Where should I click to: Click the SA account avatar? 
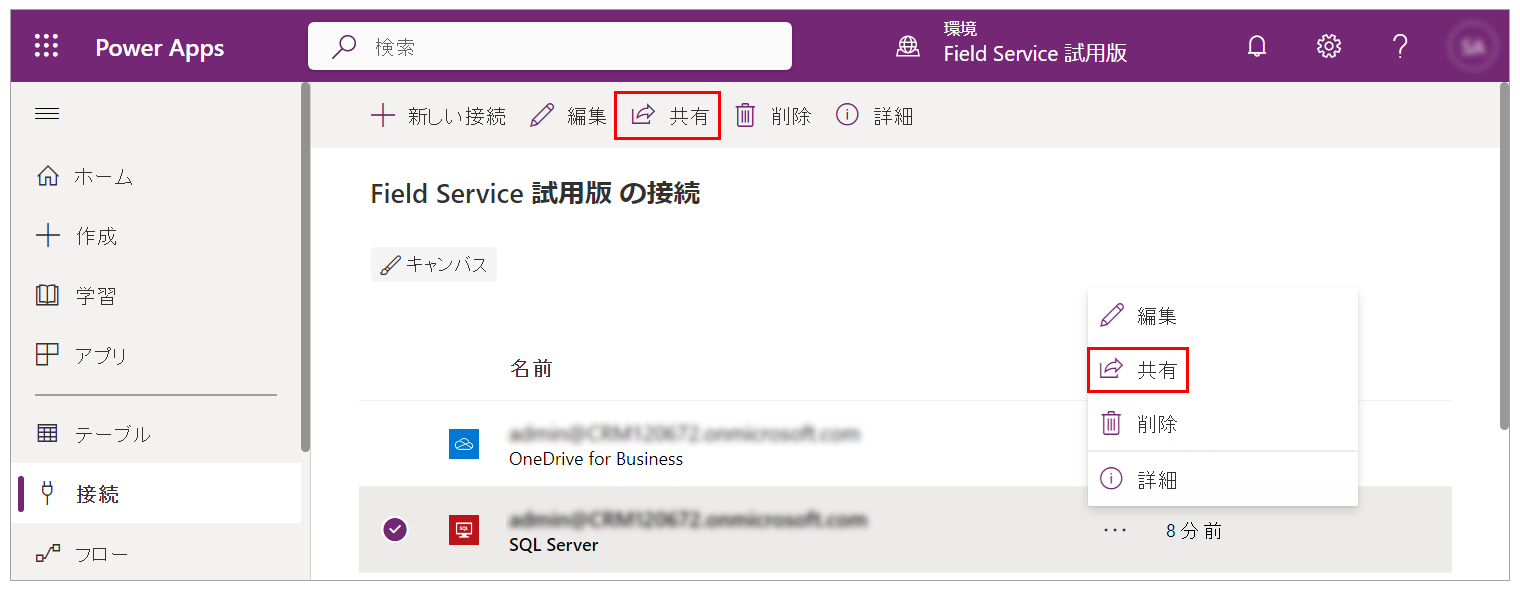(1472, 45)
